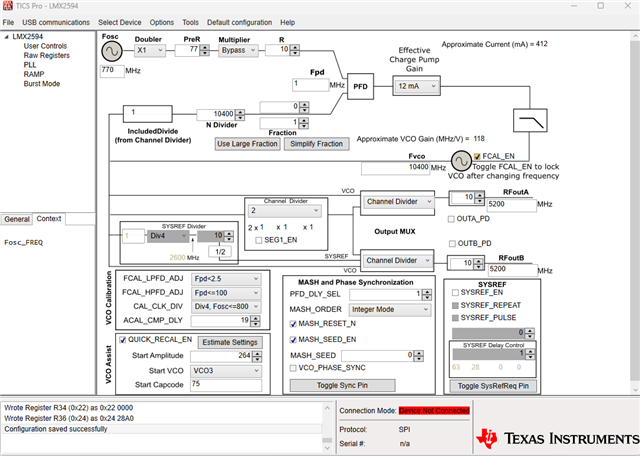This screenshot has height=456, width=640.
Task: Click the PreR value stepper
Action: (204, 50)
